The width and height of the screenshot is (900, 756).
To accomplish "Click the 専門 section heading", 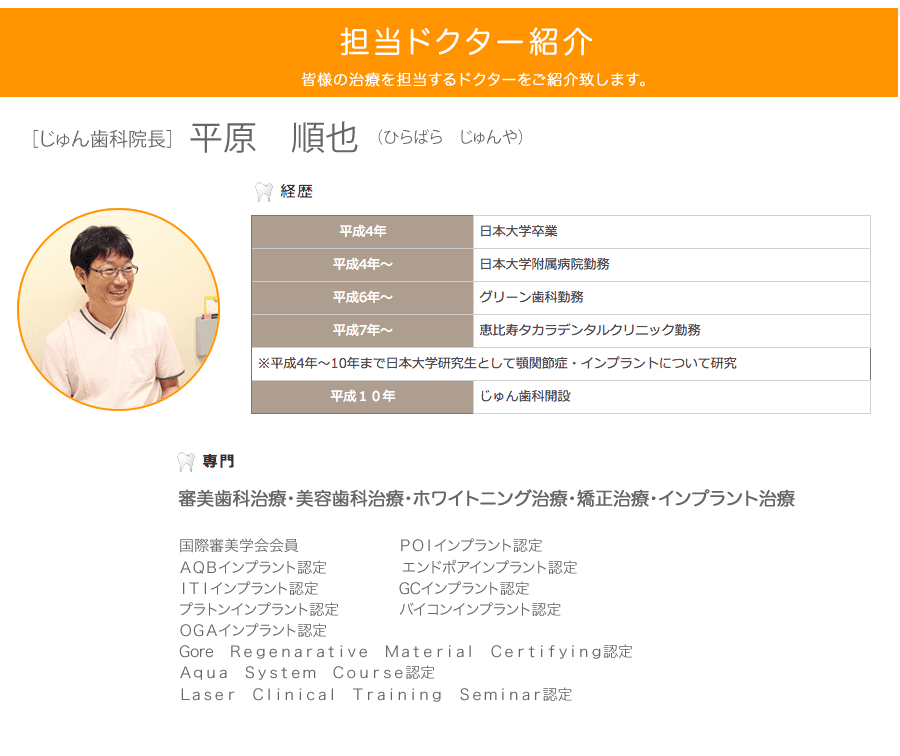I will click(x=218, y=462).
